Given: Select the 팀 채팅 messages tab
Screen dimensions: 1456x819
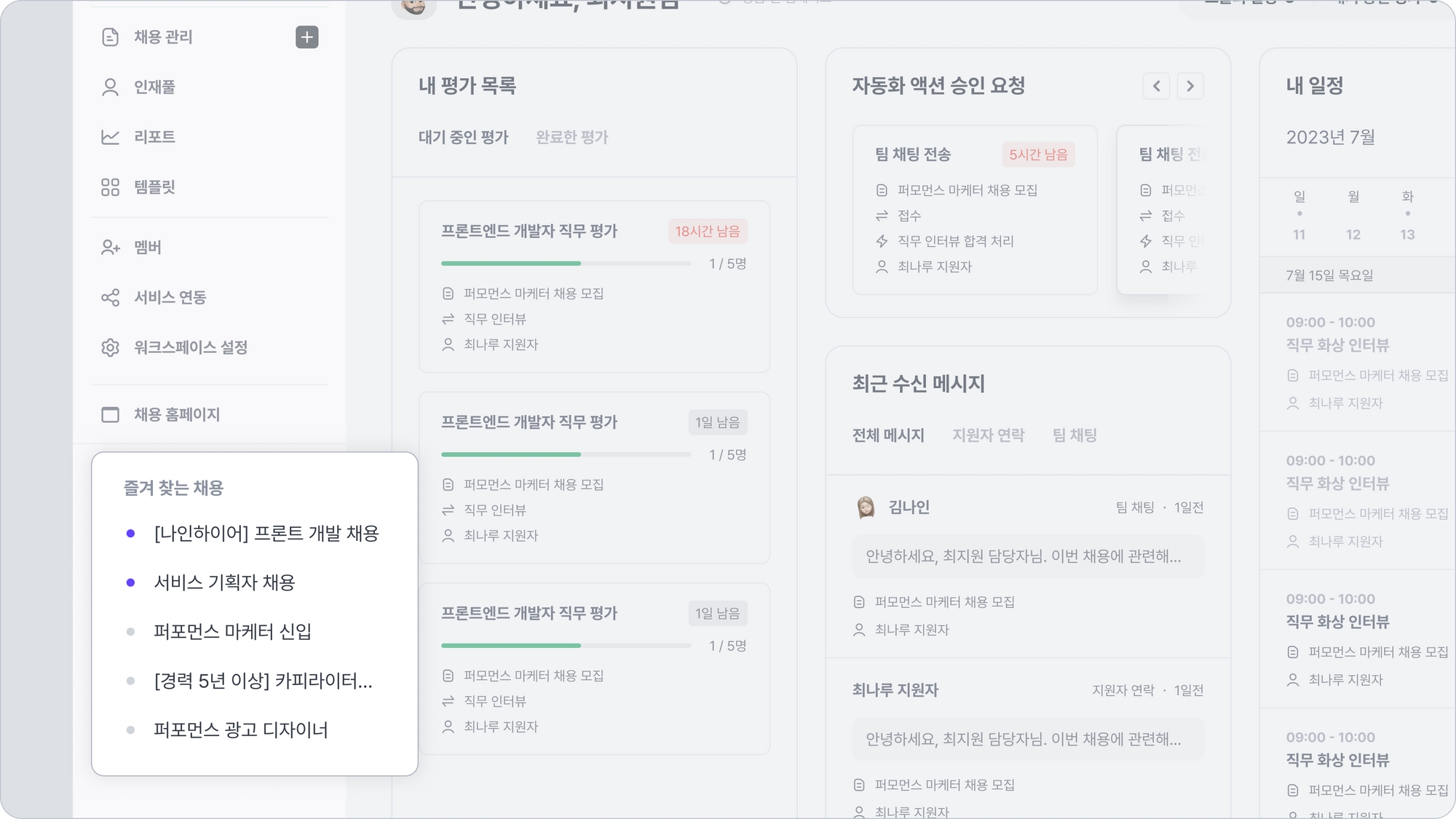Looking at the screenshot, I should click(x=1075, y=435).
